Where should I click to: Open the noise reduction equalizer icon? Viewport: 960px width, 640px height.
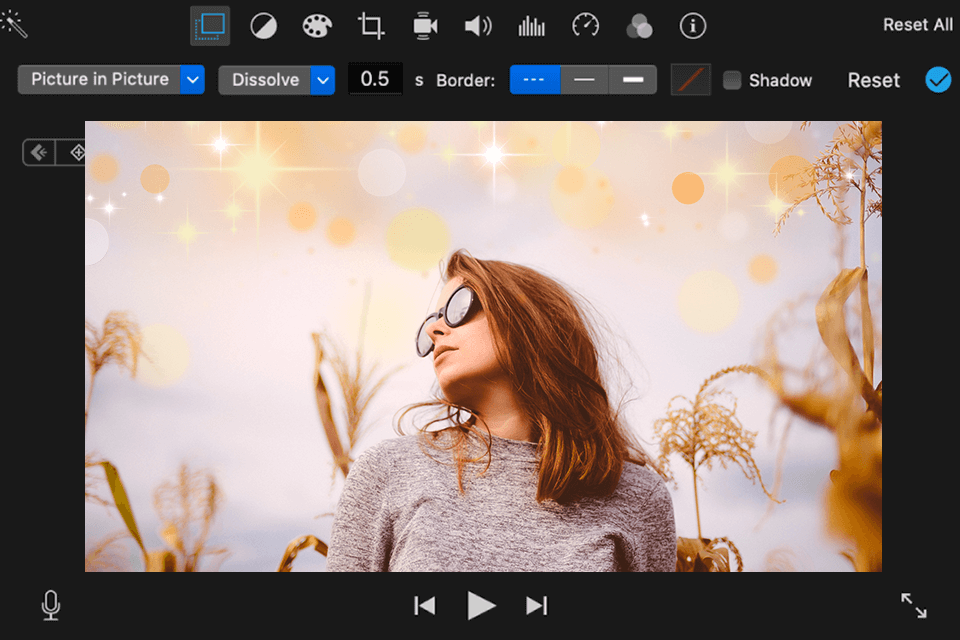click(531, 26)
